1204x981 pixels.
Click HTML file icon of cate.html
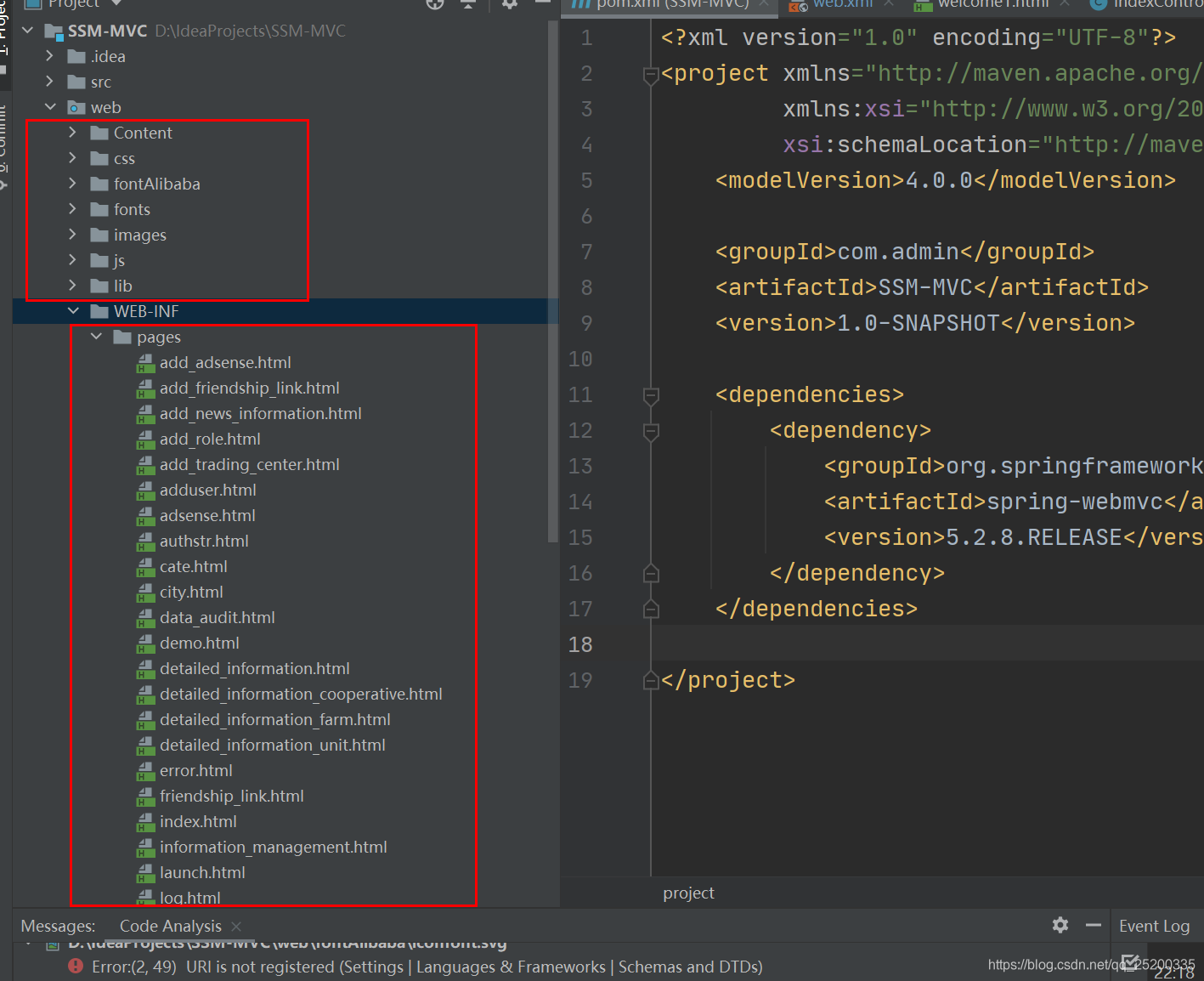pyautogui.click(x=145, y=567)
